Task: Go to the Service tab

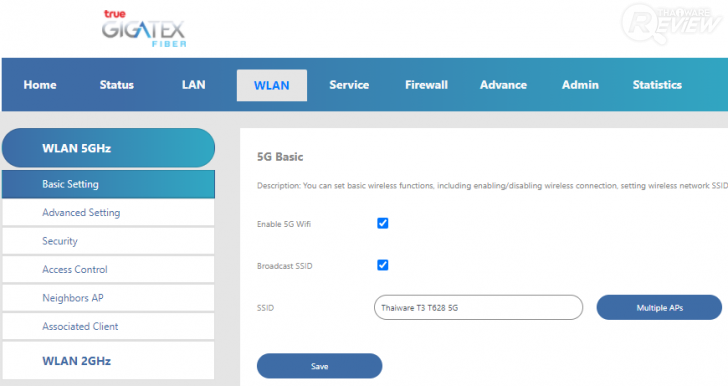Action: click(349, 85)
